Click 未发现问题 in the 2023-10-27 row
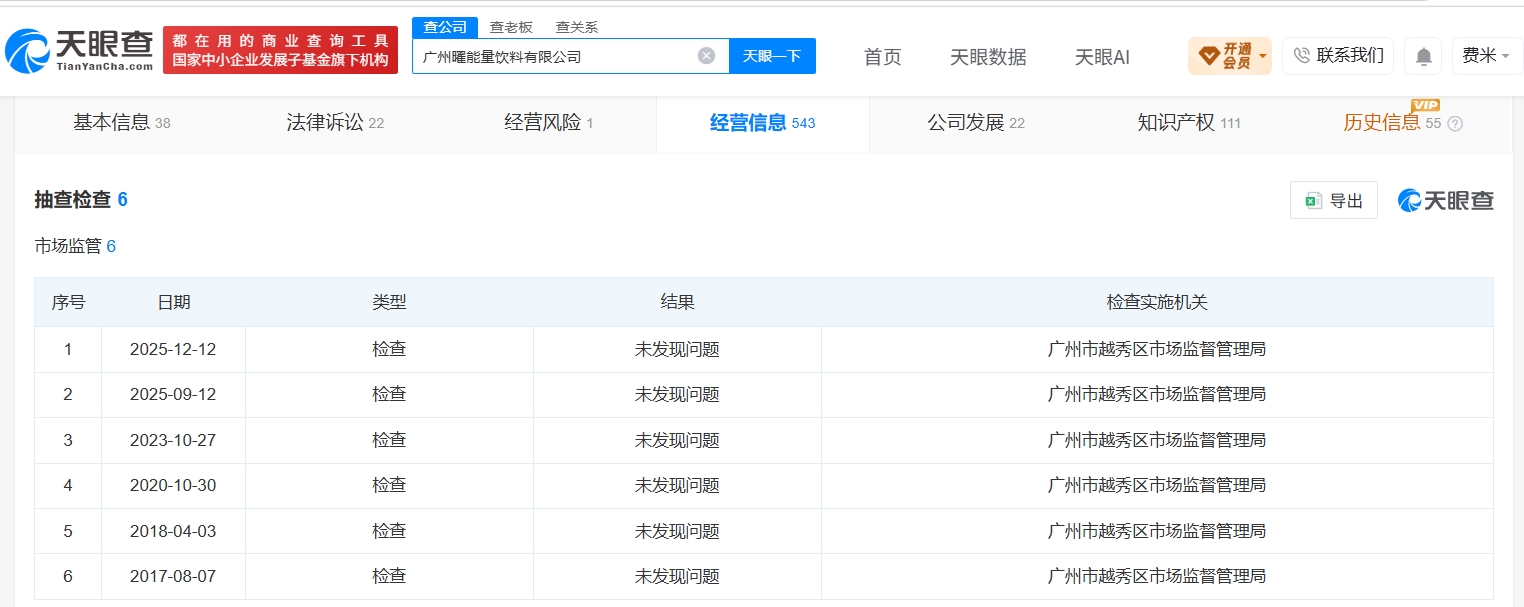 pyautogui.click(x=677, y=440)
